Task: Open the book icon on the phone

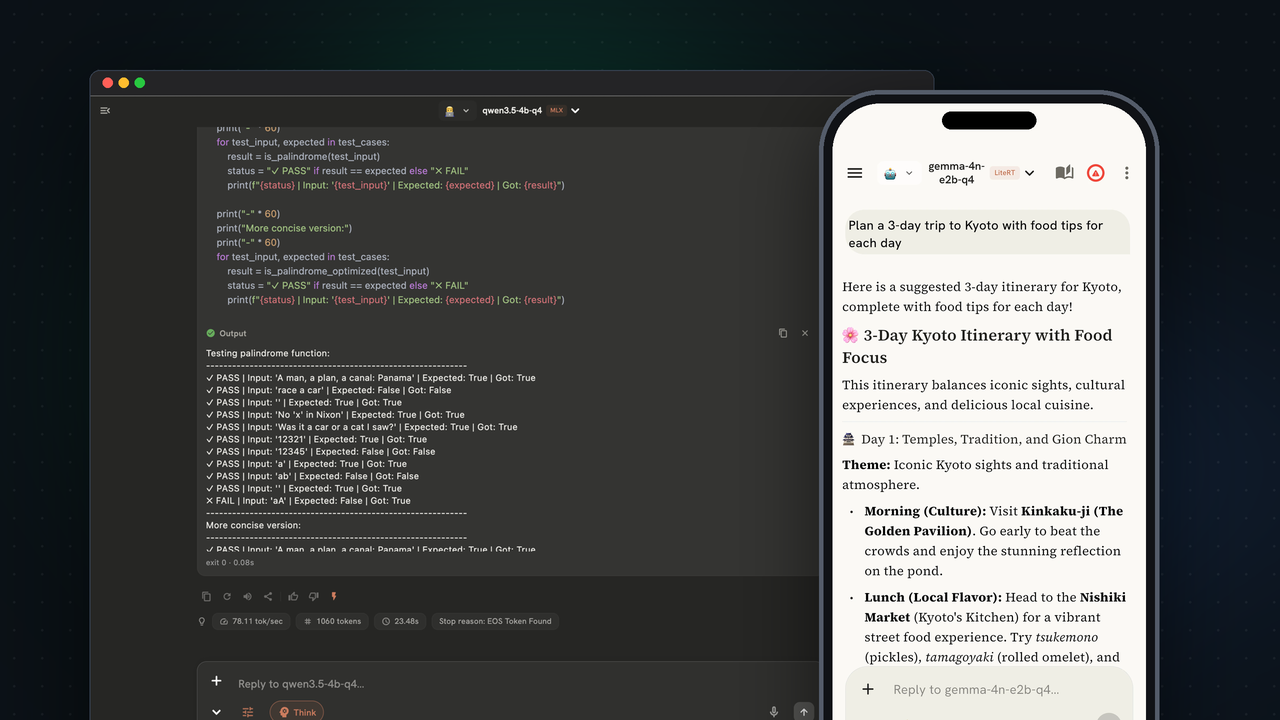Action: coord(1065,173)
